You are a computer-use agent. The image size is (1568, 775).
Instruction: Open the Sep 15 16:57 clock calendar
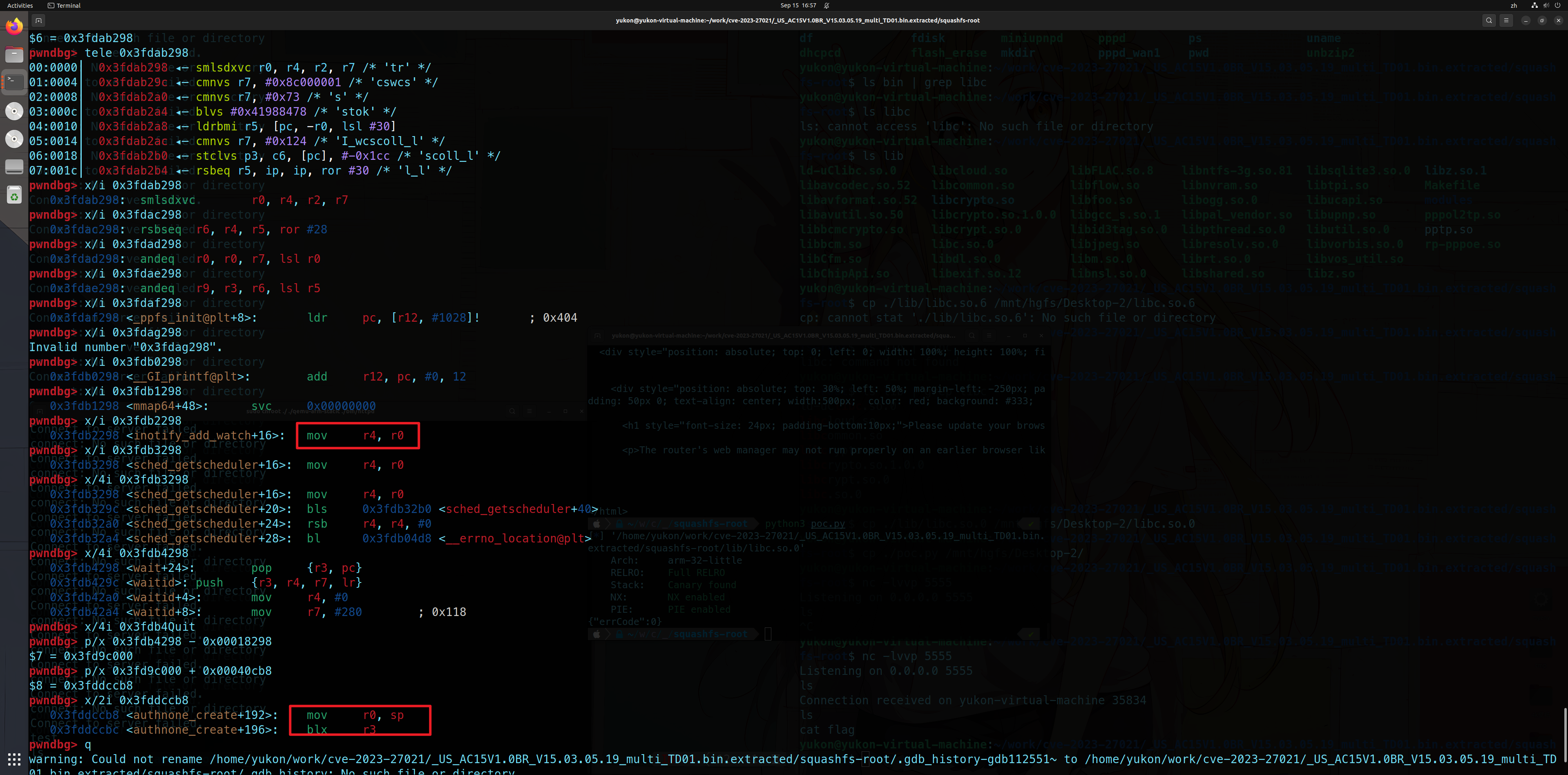click(798, 5)
